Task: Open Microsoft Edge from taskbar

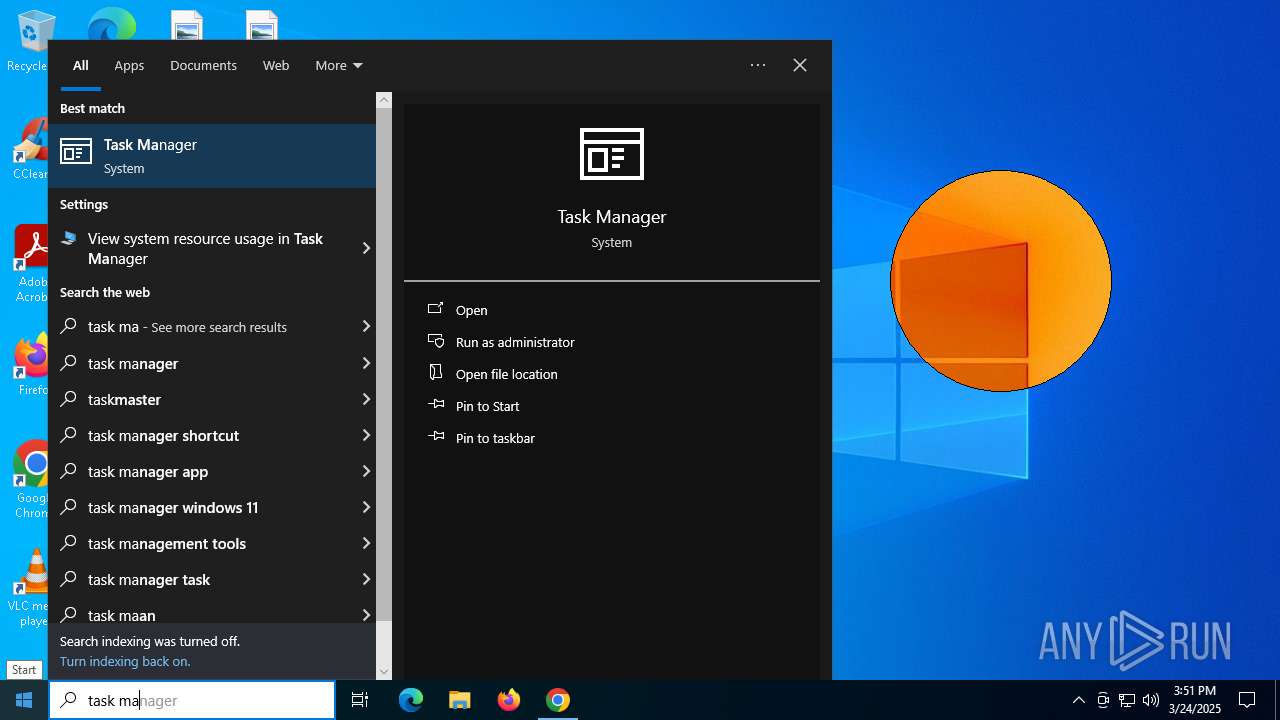Action: pyautogui.click(x=411, y=700)
